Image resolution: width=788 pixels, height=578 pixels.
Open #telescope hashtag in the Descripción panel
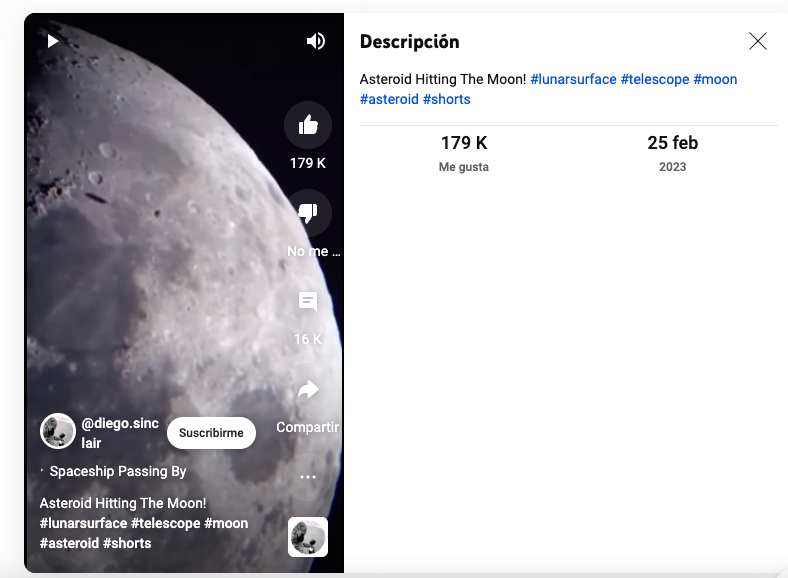[654, 79]
